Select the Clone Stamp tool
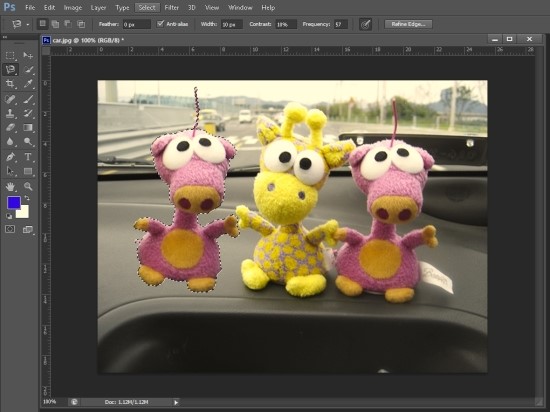The height and width of the screenshot is (412, 550). pyautogui.click(x=10, y=113)
